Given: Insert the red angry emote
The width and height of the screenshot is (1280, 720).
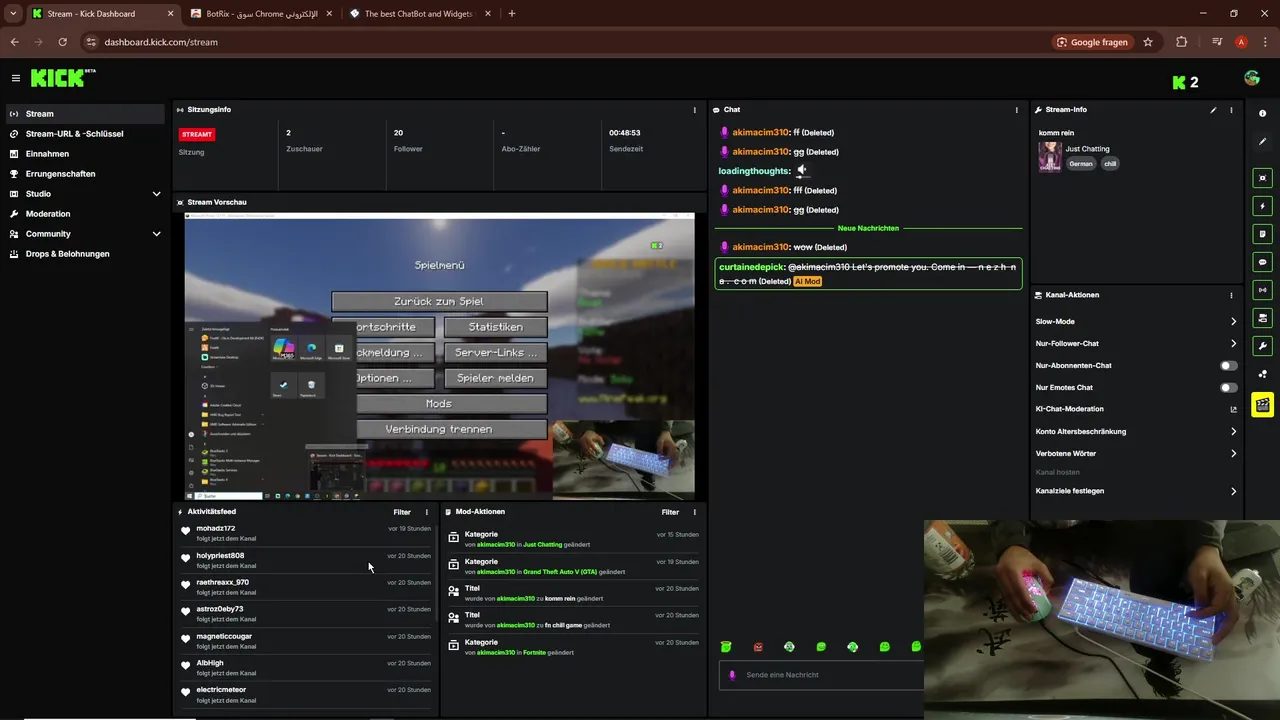Looking at the screenshot, I should 758,647.
